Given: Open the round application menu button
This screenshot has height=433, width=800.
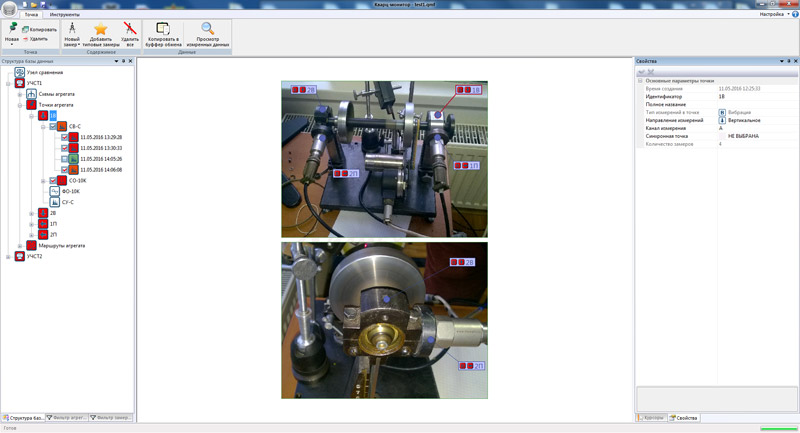Looking at the screenshot, I should (x=9, y=9).
